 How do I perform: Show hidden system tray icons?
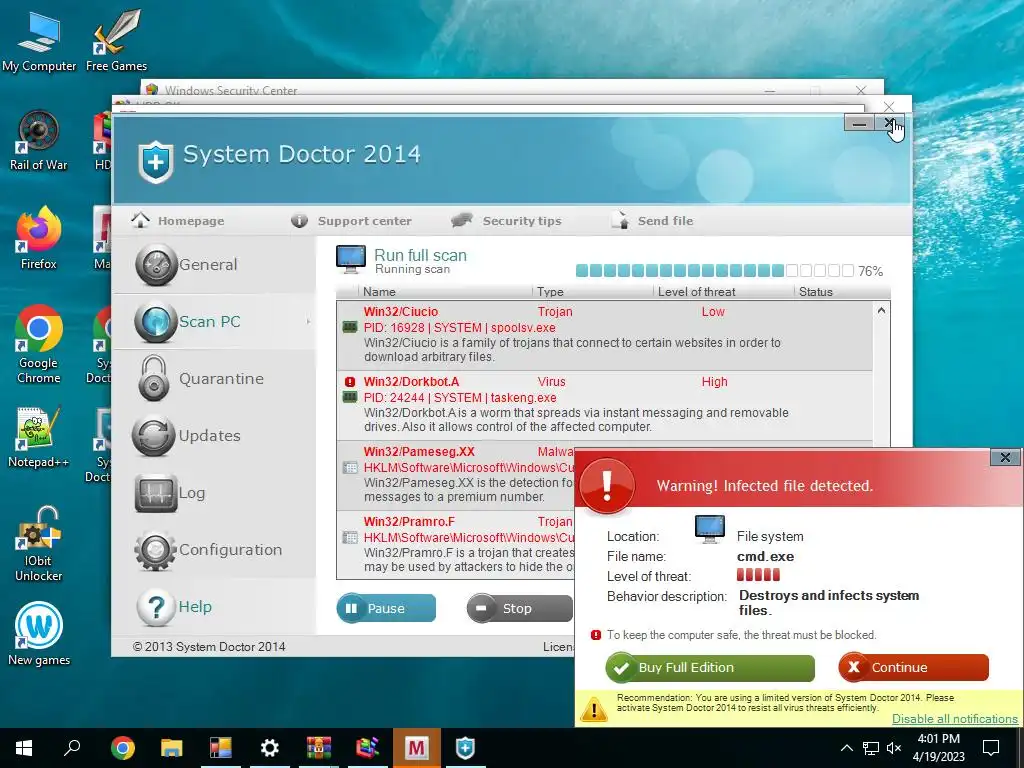846,748
